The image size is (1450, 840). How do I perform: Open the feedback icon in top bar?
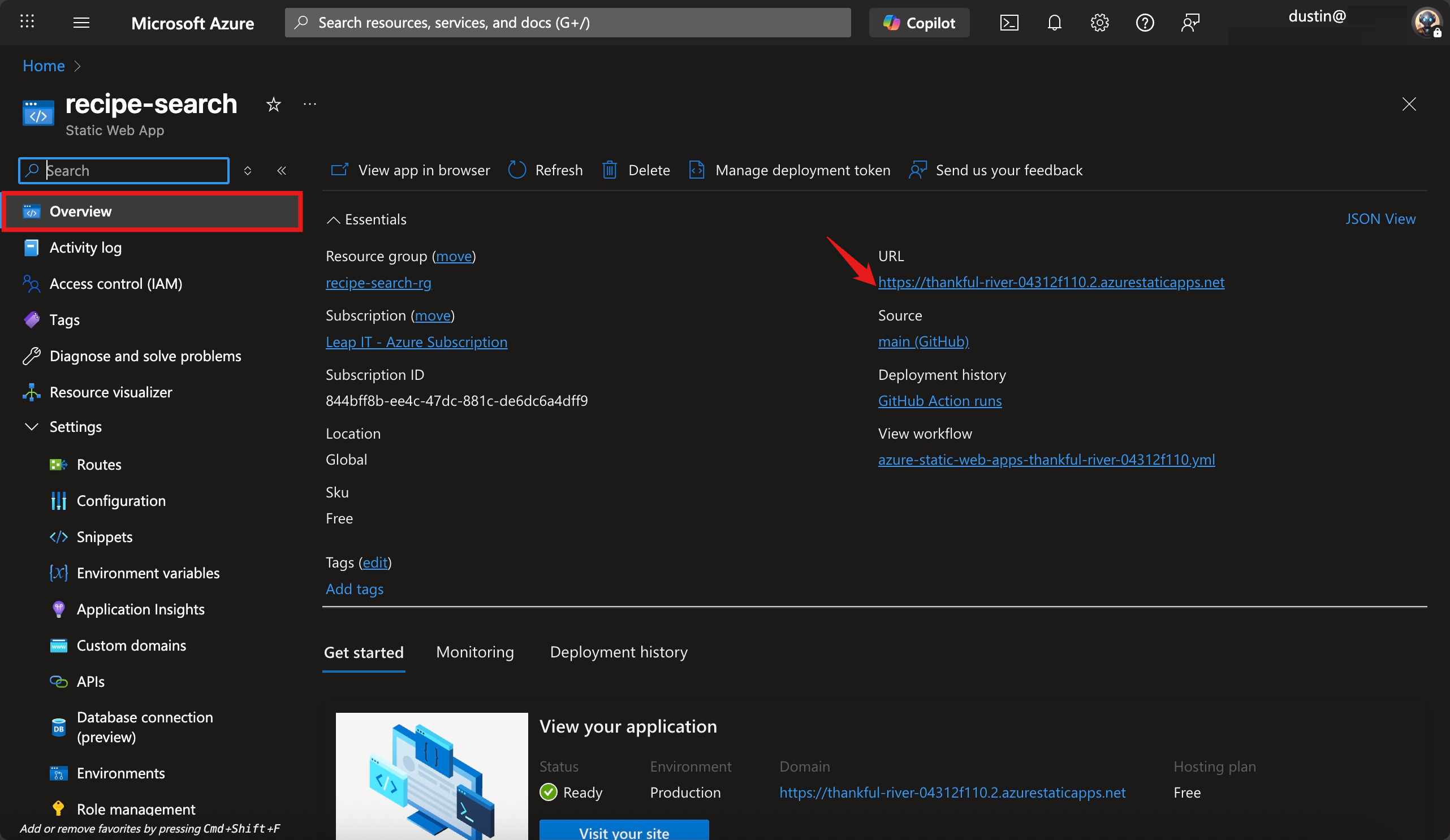pos(1190,23)
